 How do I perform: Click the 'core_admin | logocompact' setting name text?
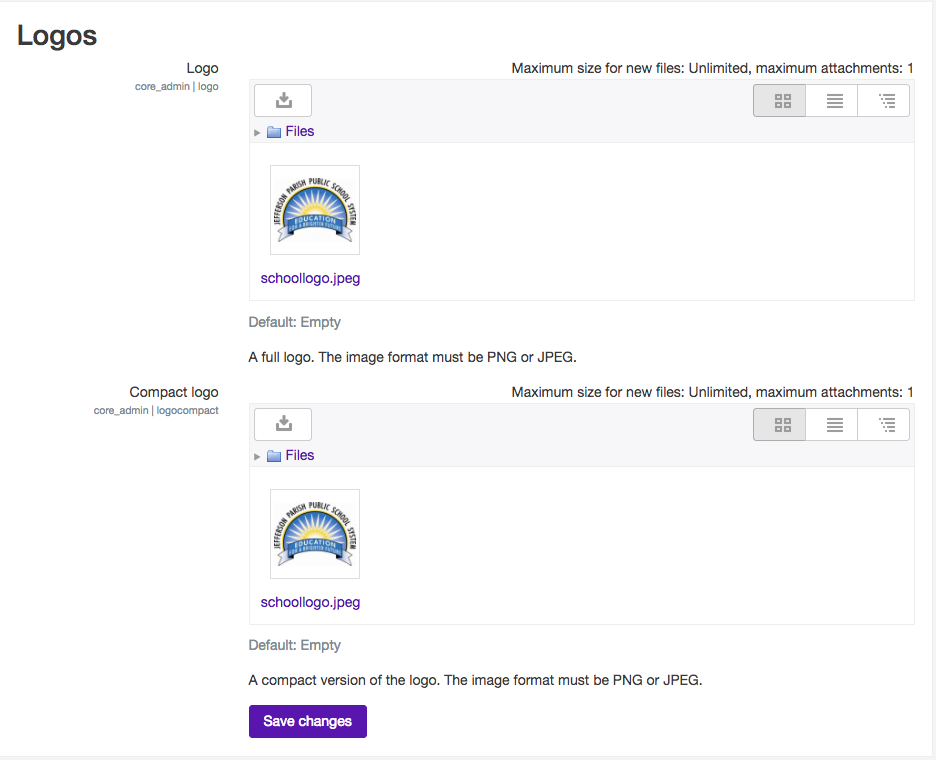pyautogui.click(x=156, y=411)
